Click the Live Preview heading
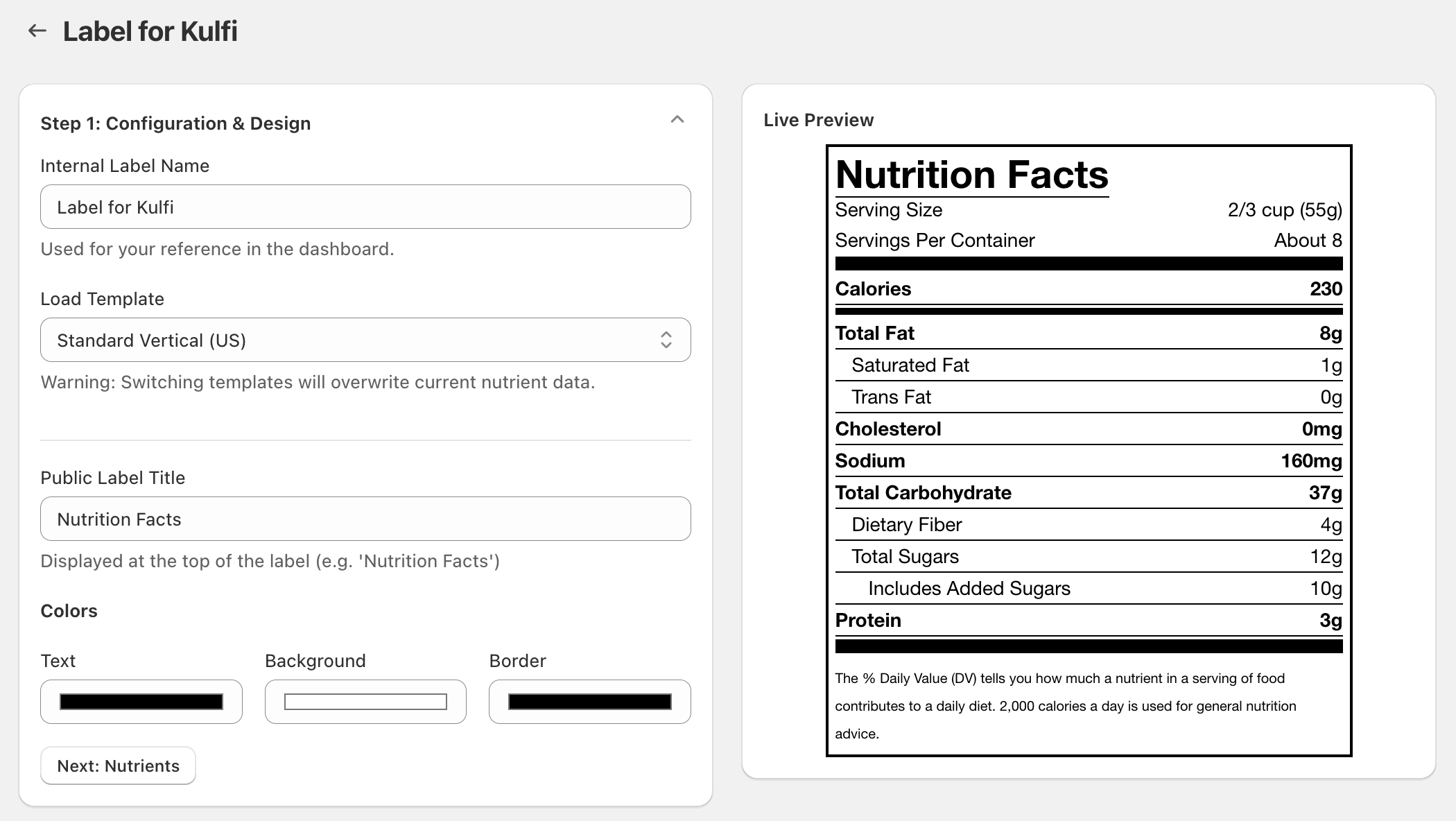Screen dimensions: 1456x821 (x=819, y=119)
